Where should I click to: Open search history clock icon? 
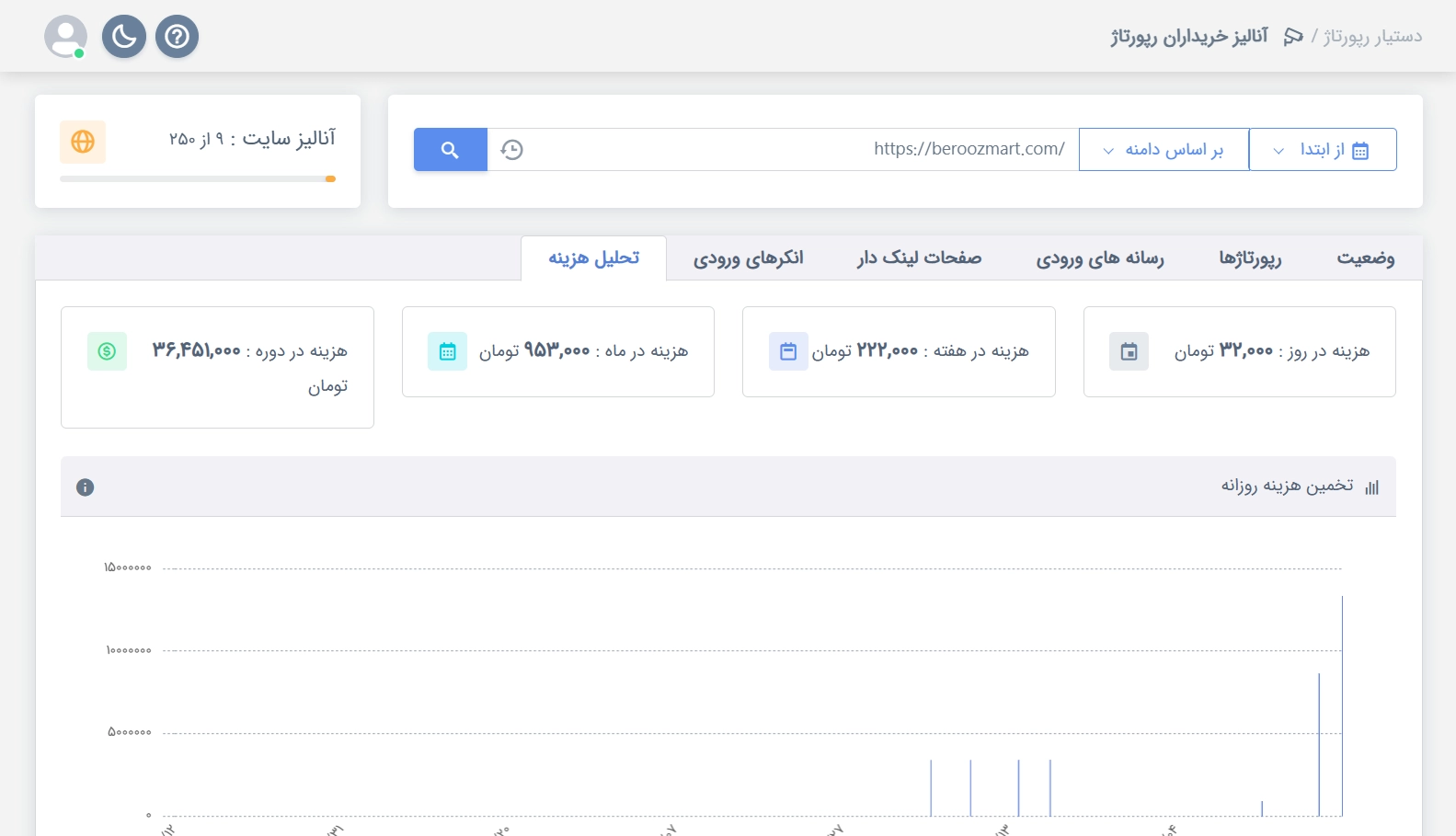[x=512, y=150]
